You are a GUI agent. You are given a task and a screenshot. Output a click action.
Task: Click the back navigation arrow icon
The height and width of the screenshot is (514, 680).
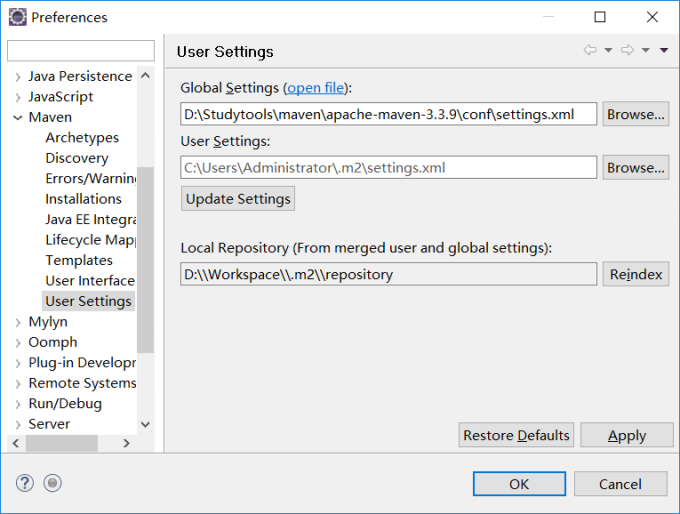point(590,51)
